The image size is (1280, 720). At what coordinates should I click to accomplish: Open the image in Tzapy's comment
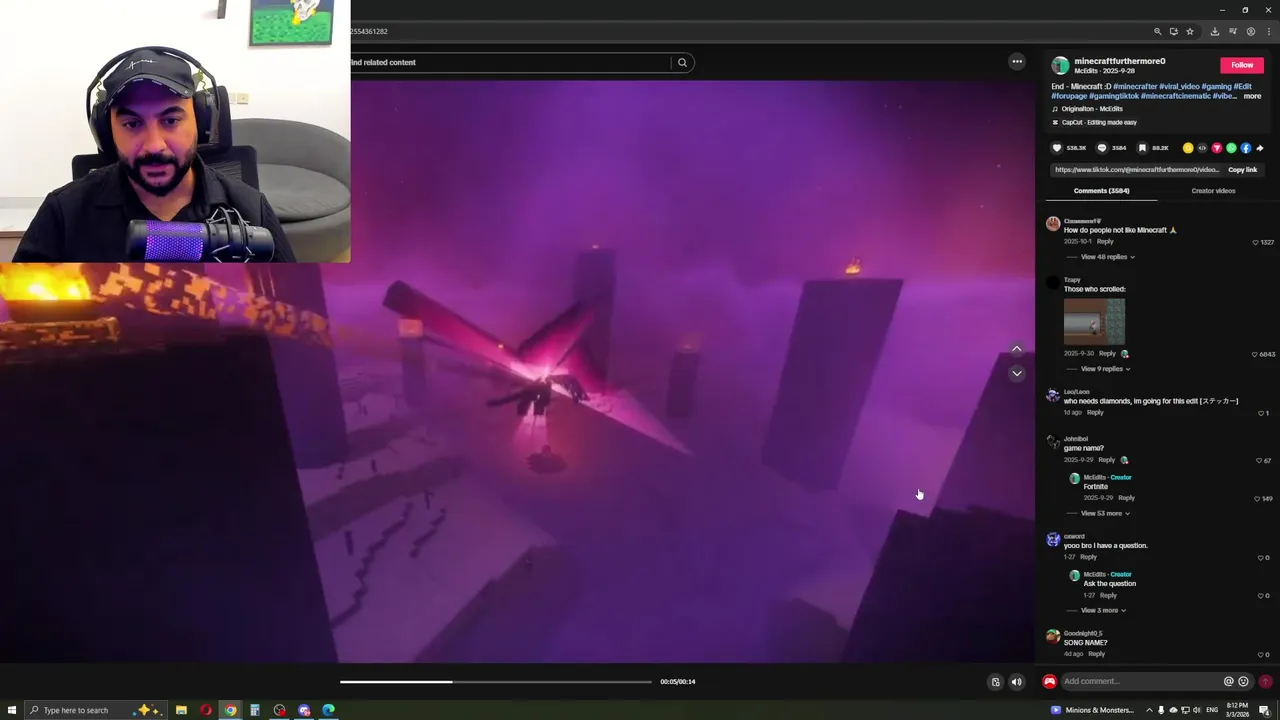tap(1094, 321)
